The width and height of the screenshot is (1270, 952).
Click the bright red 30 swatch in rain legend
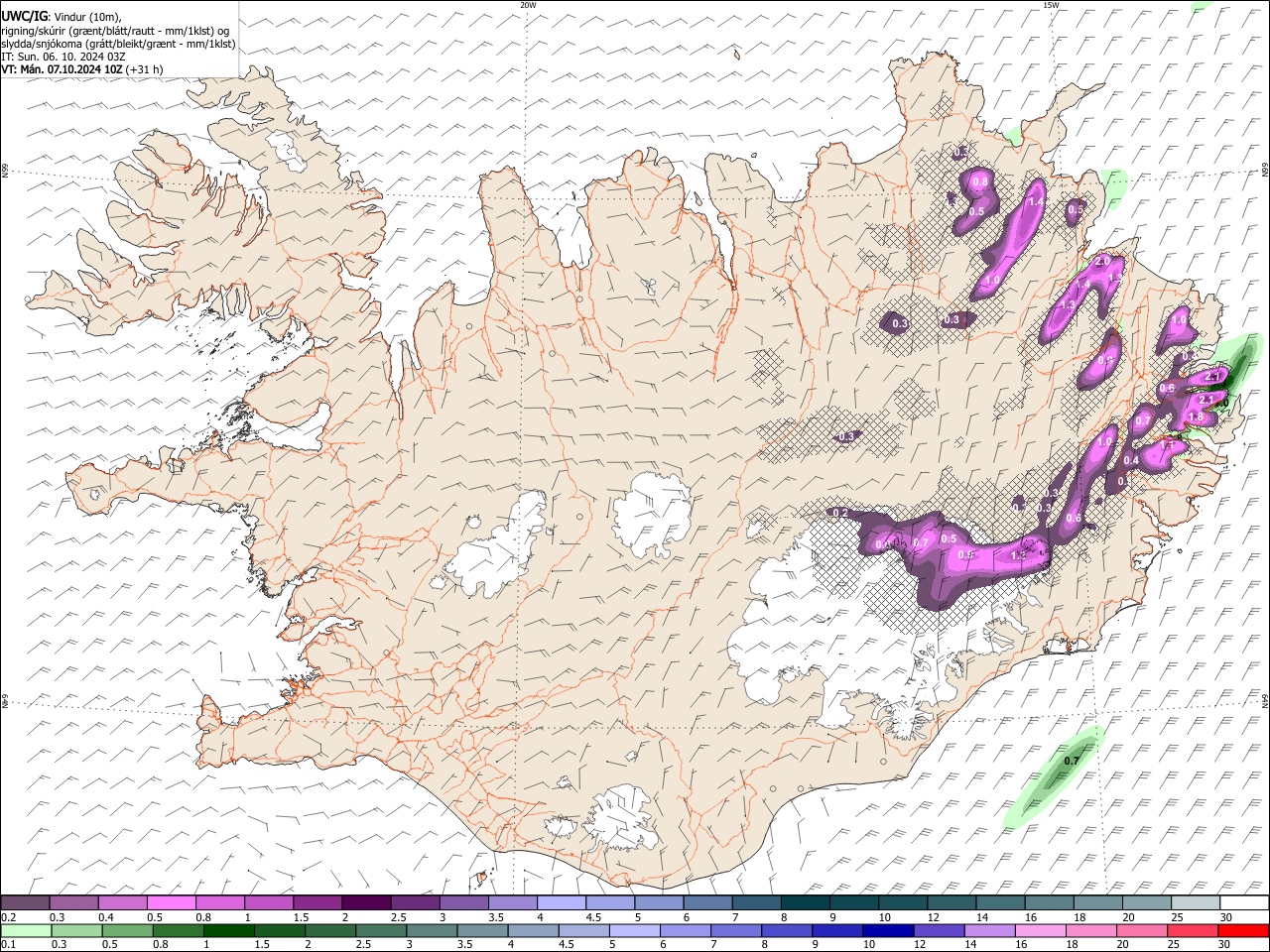(x=1243, y=931)
